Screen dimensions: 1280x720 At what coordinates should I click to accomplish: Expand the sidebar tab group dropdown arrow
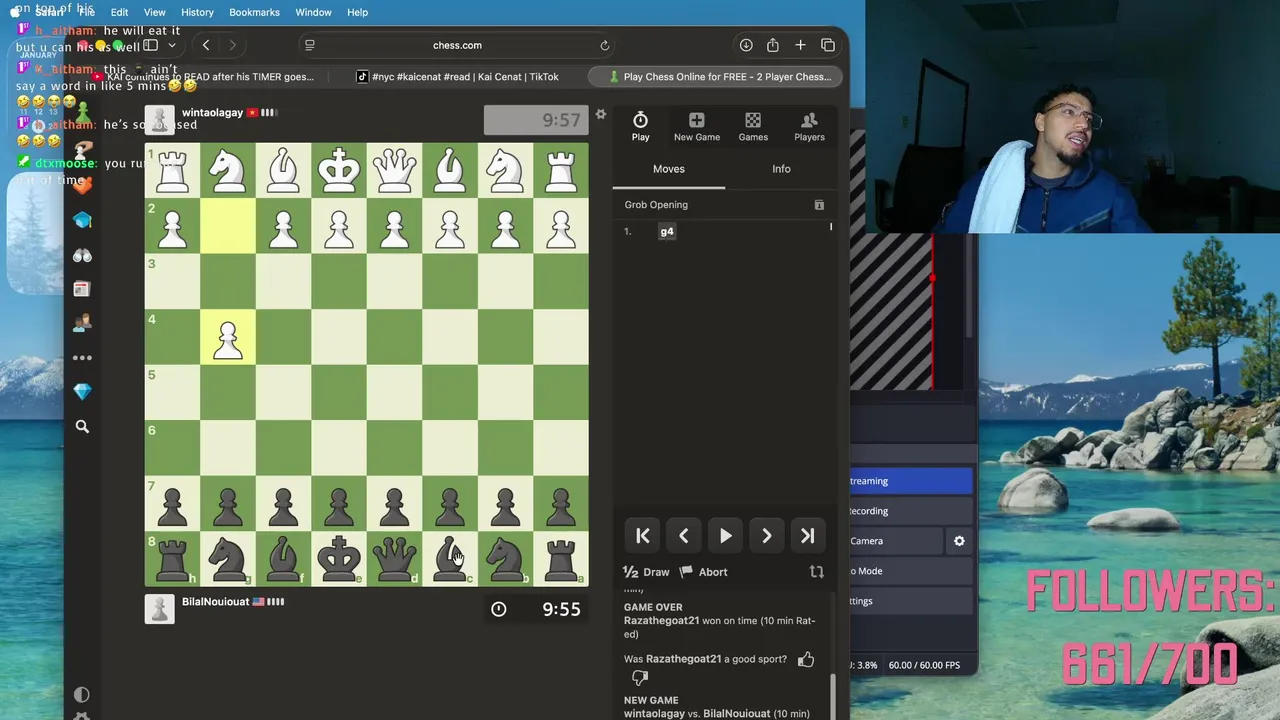coord(172,45)
